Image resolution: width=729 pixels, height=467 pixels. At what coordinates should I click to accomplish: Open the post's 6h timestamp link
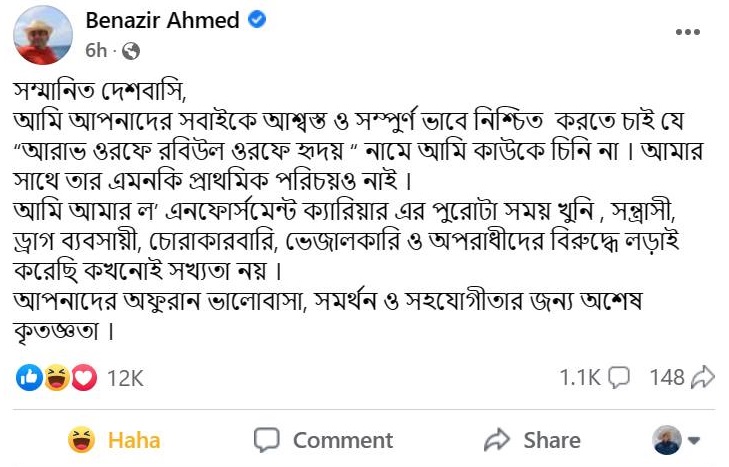(96, 49)
